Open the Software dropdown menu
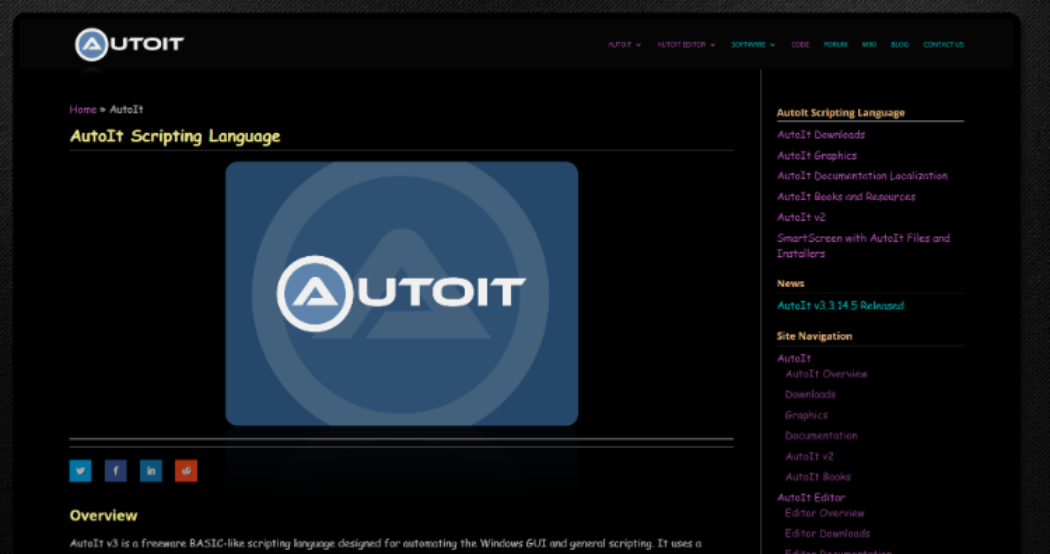The image size is (1050, 554). [753, 45]
